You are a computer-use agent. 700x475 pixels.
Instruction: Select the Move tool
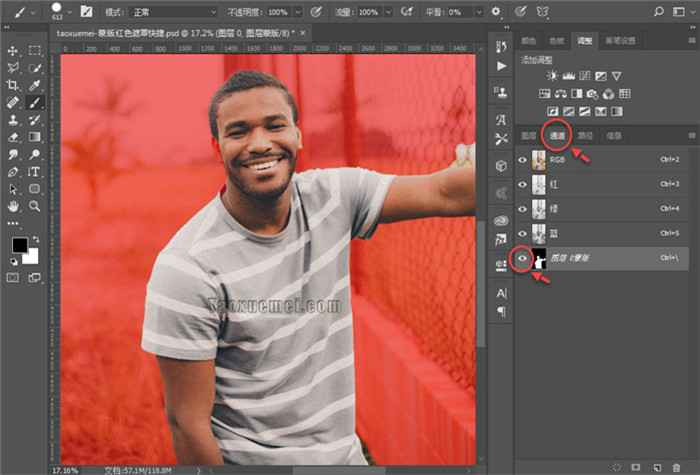pos(13,50)
